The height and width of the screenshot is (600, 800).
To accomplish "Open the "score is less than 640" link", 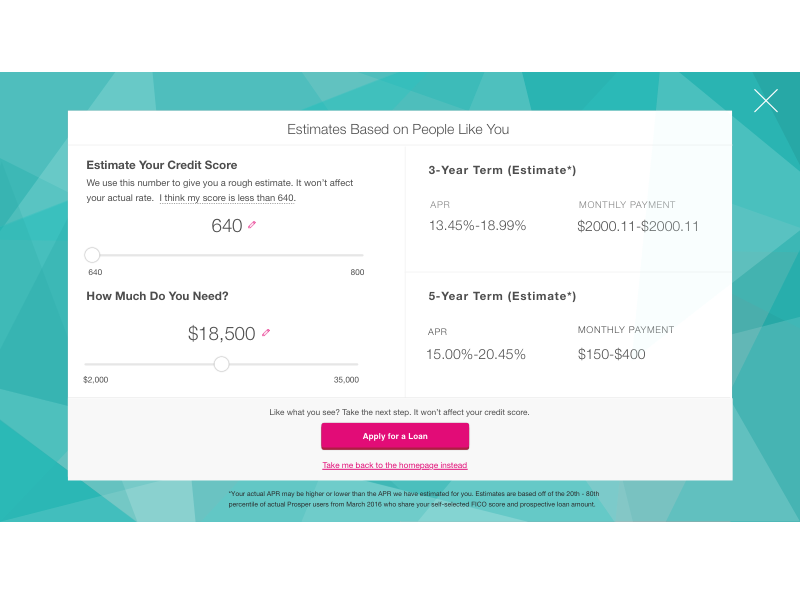I will [x=227, y=198].
